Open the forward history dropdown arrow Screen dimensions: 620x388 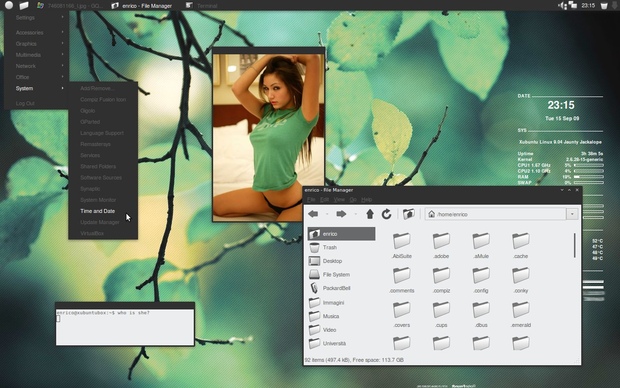tap(355, 214)
